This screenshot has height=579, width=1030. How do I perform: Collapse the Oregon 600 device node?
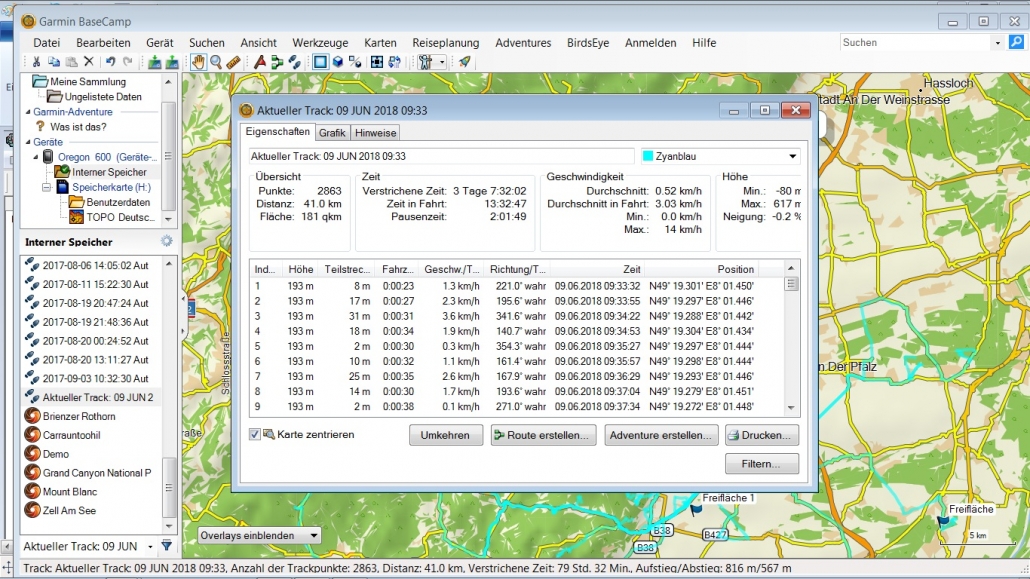(x=36, y=157)
